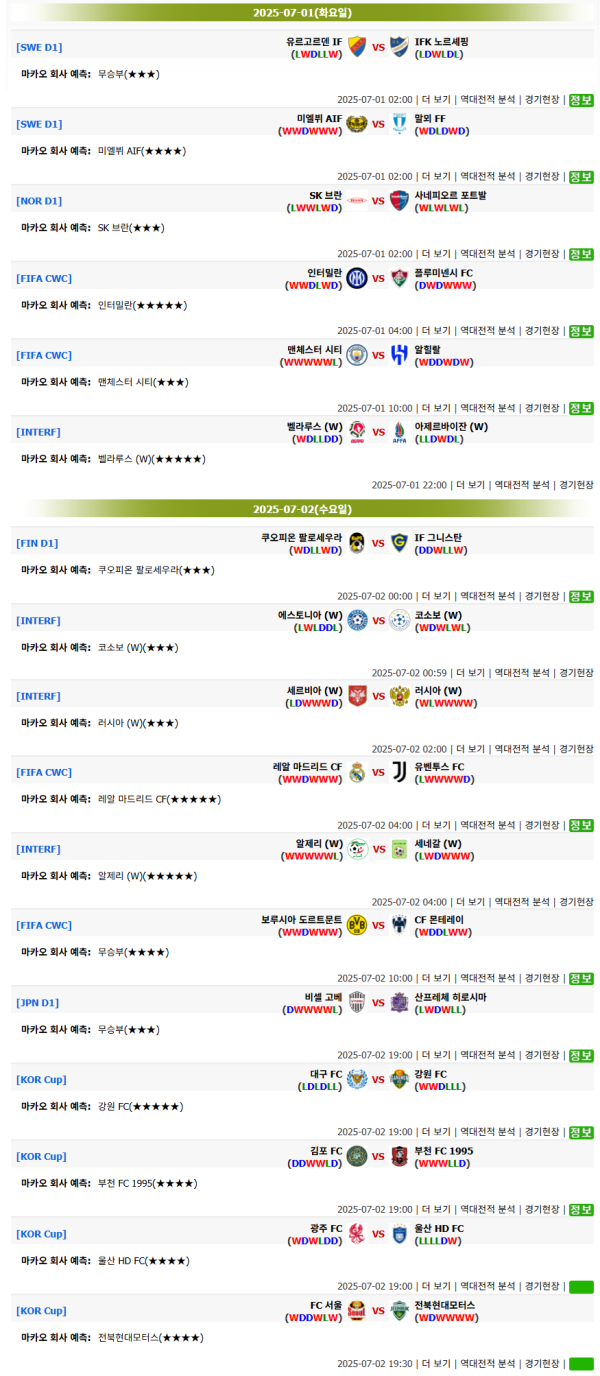
Task: Open the [JPN D1] league link
Action: [37, 1002]
